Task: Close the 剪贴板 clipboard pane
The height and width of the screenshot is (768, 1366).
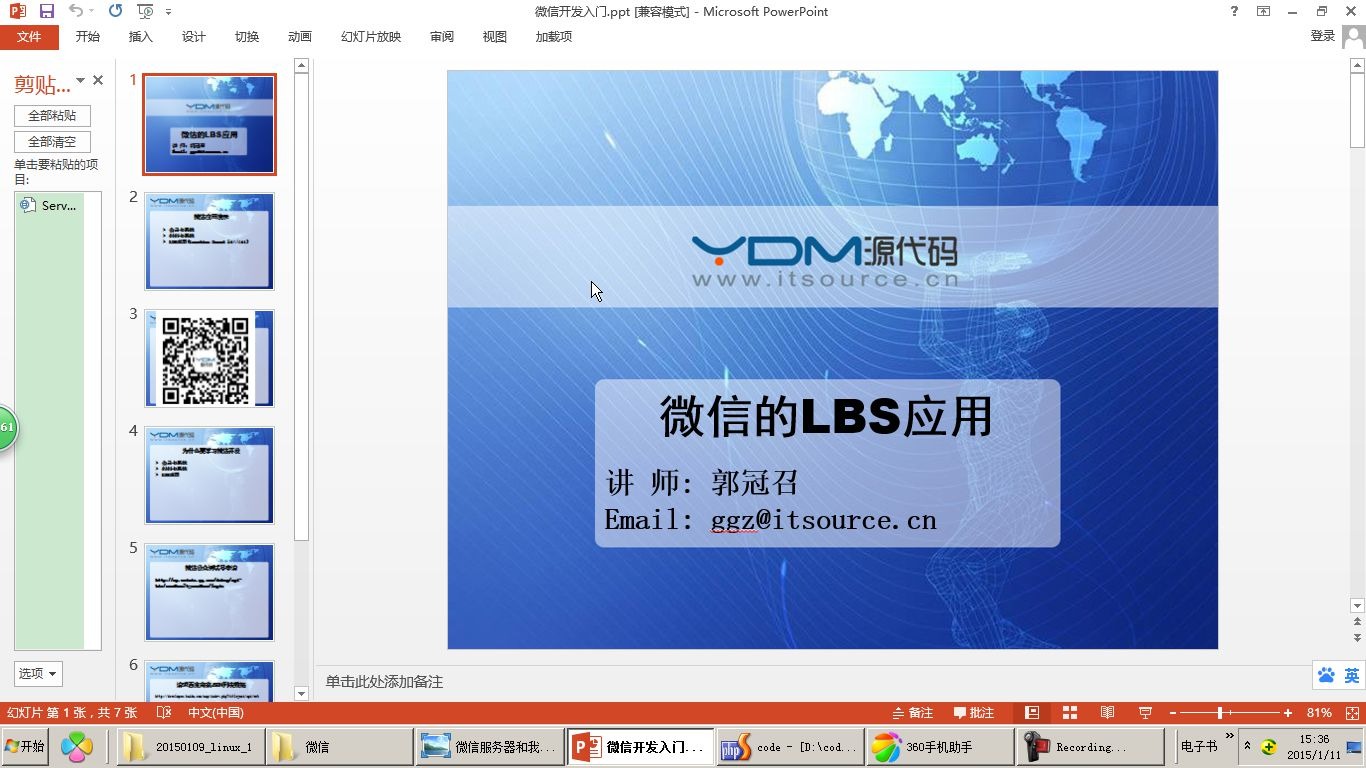Action: click(x=98, y=80)
